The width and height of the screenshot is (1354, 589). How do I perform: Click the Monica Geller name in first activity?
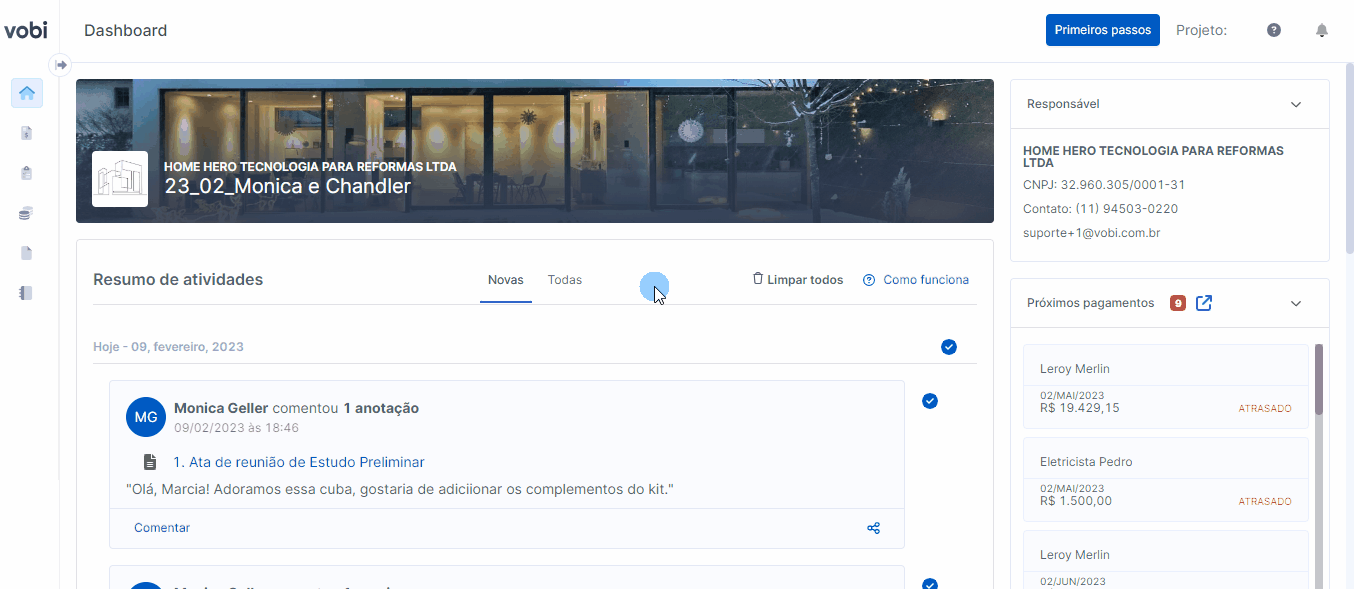221,408
